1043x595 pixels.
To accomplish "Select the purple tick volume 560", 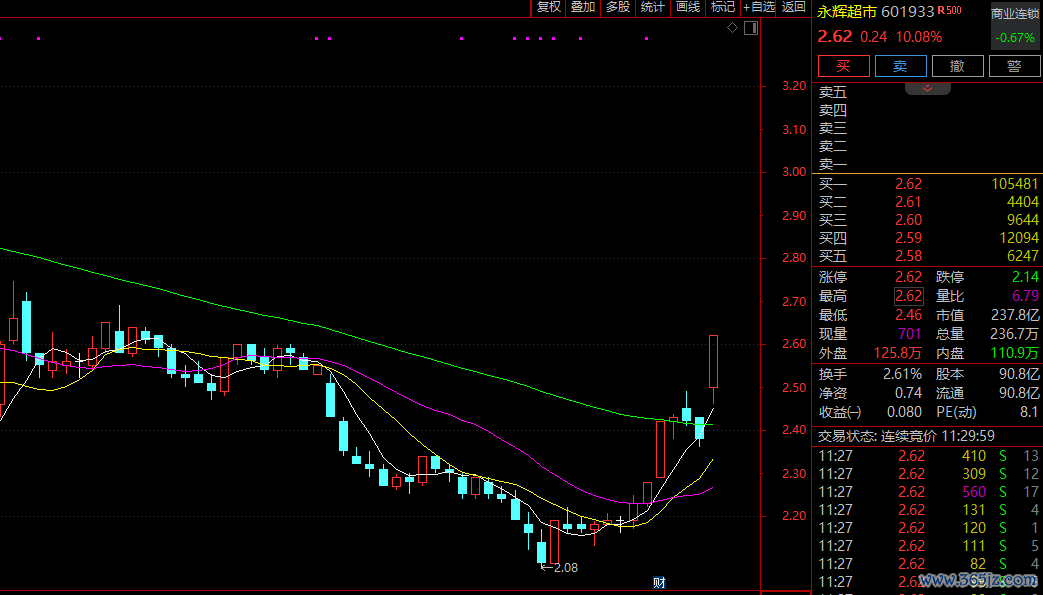I will point(974,492).
